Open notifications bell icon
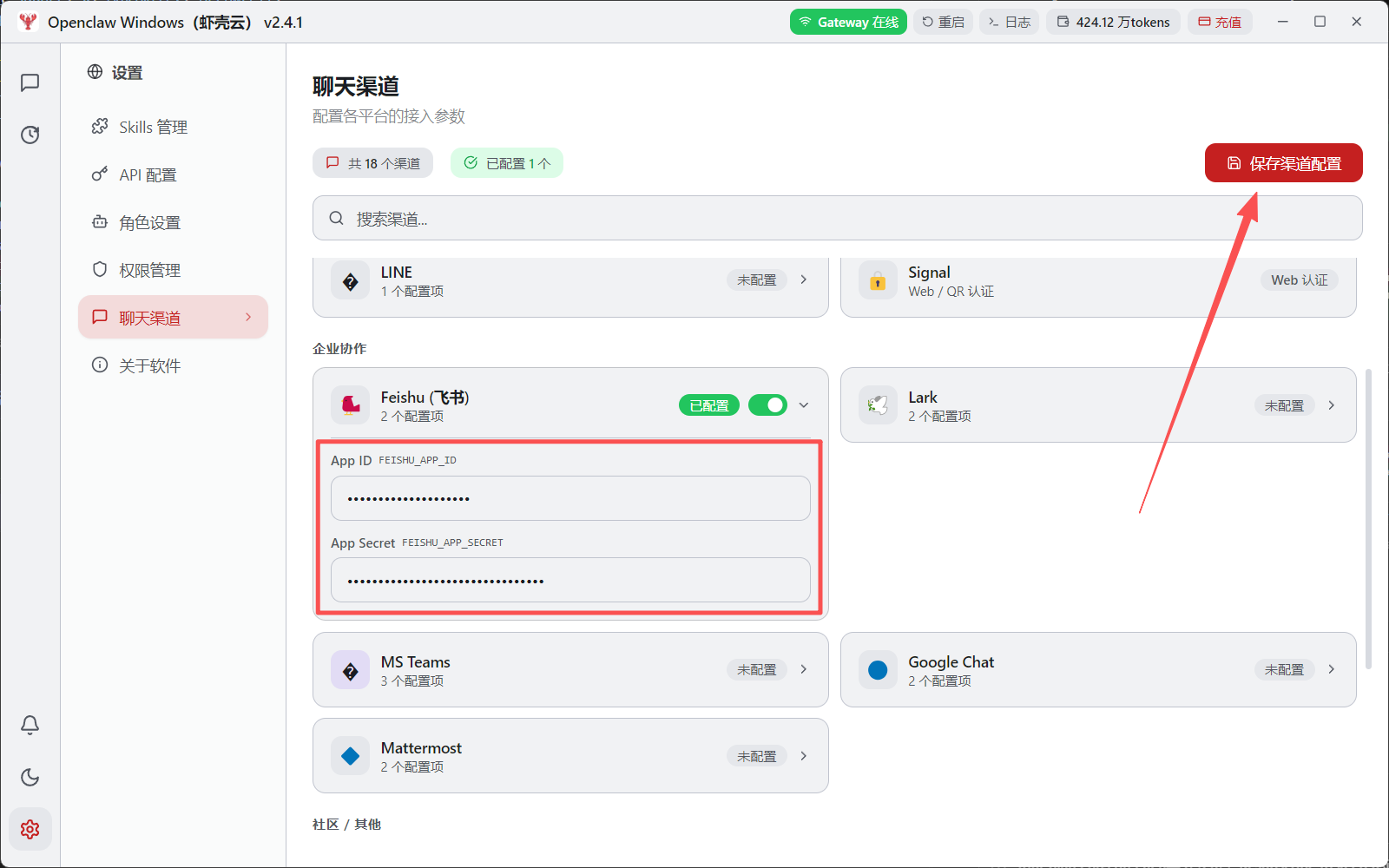Image resolution: width=1389 pixels, height=868 pixels. click(x=30, y=725)
